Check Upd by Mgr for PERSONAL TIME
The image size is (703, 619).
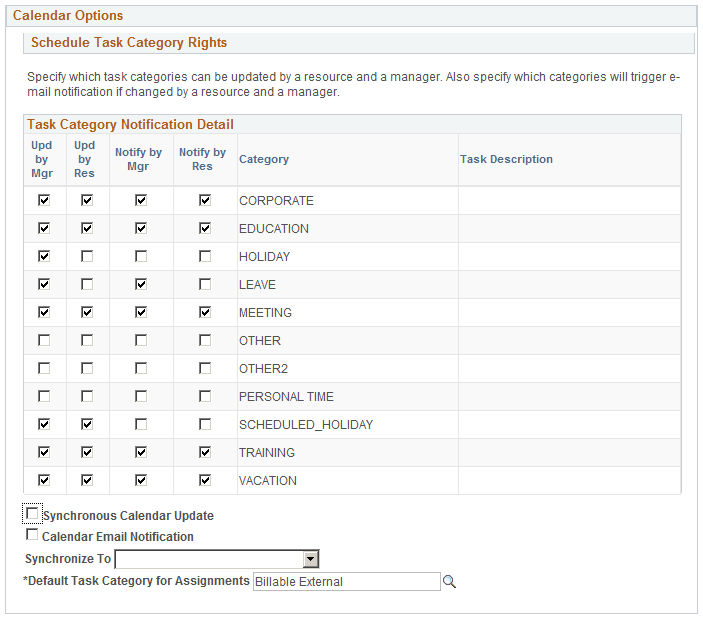click(x=44, y=396)
